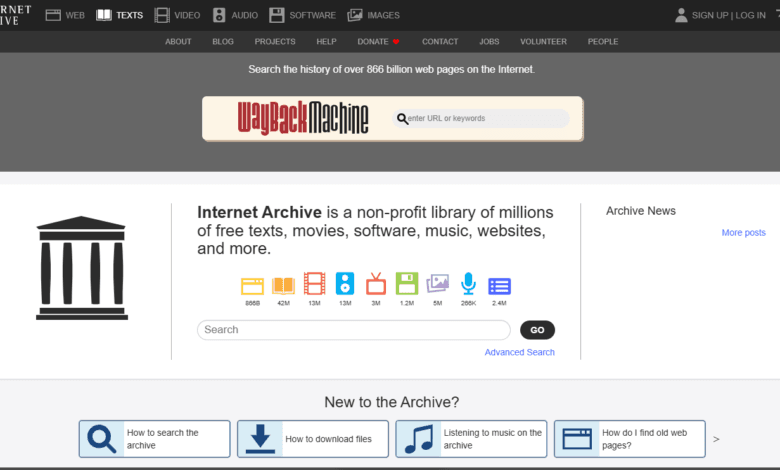This screenshot has width=780, height=470.
Task: Click the user avatar icon near Sign Up
Action: 681,15
